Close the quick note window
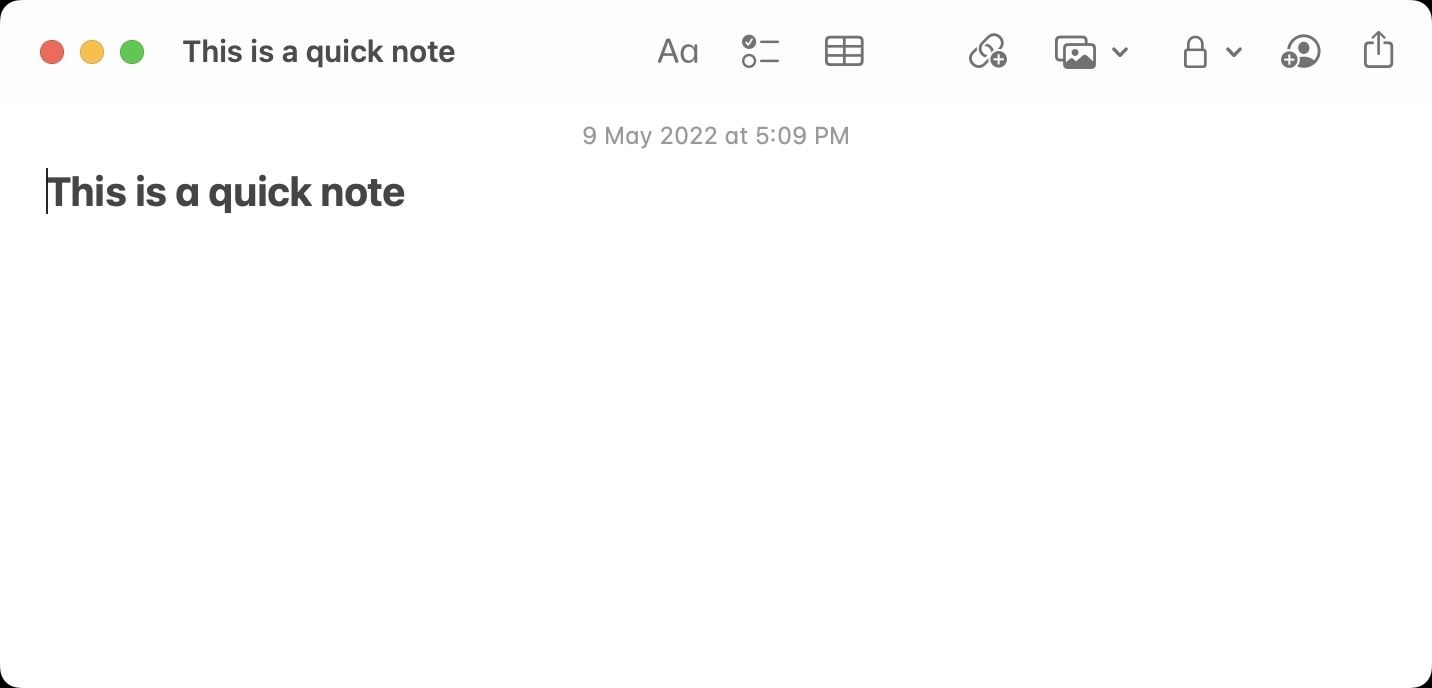This screenshot has height=688, width=1432. pos(52,52)
